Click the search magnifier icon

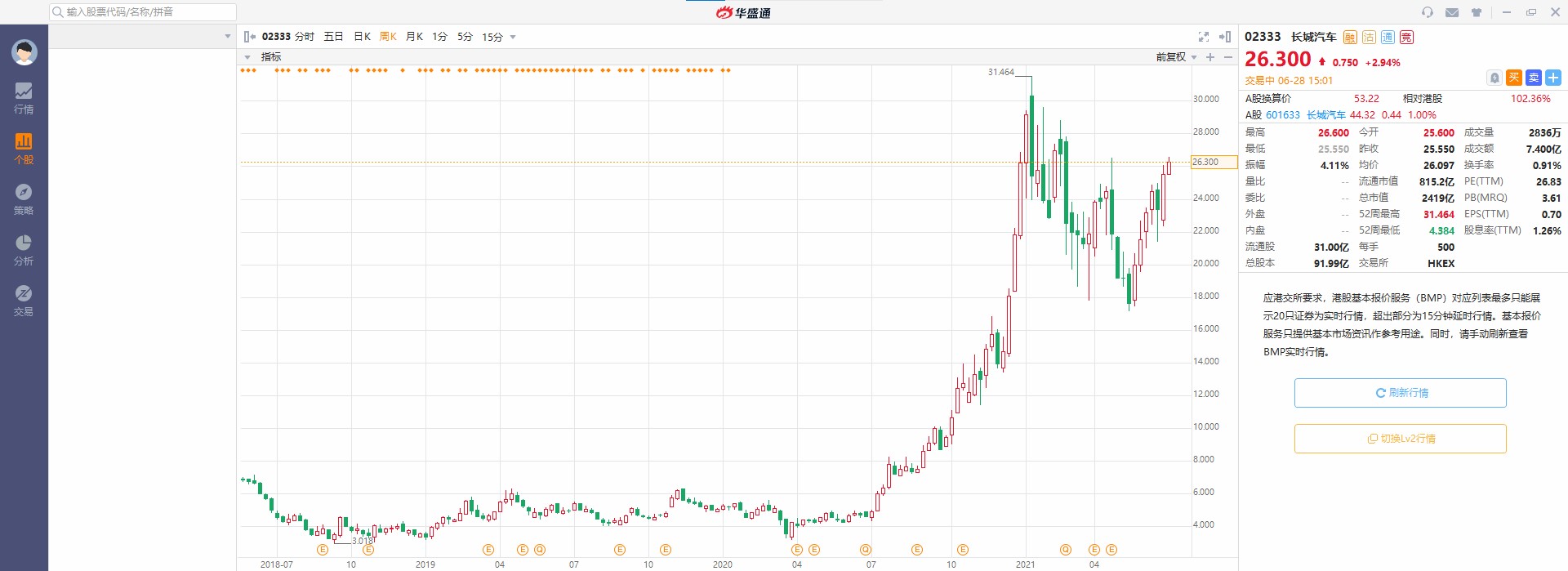(x=57, y=12)
